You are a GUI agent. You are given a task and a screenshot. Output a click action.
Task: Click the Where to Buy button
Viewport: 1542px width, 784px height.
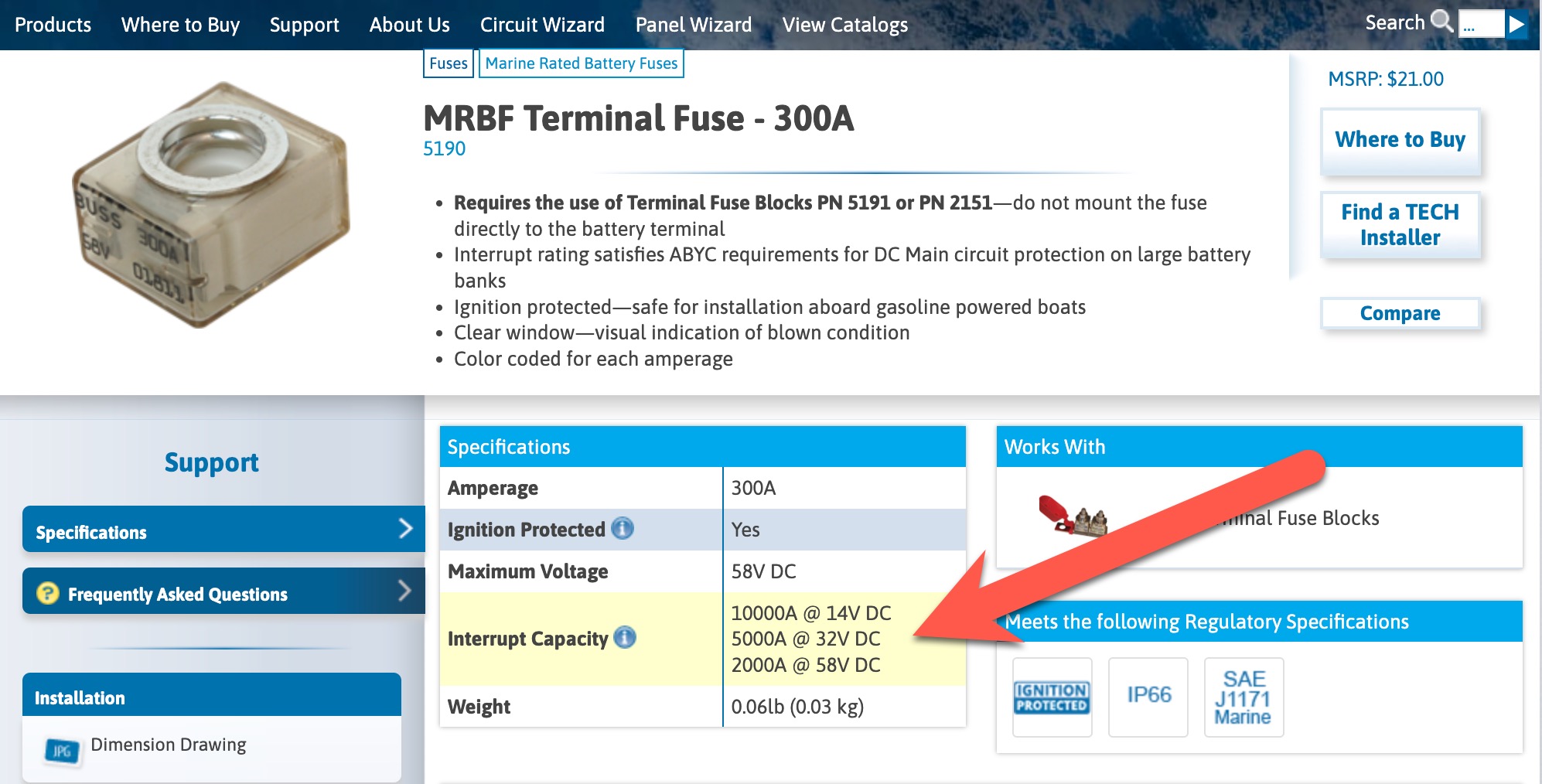[x=1400, y=140]
